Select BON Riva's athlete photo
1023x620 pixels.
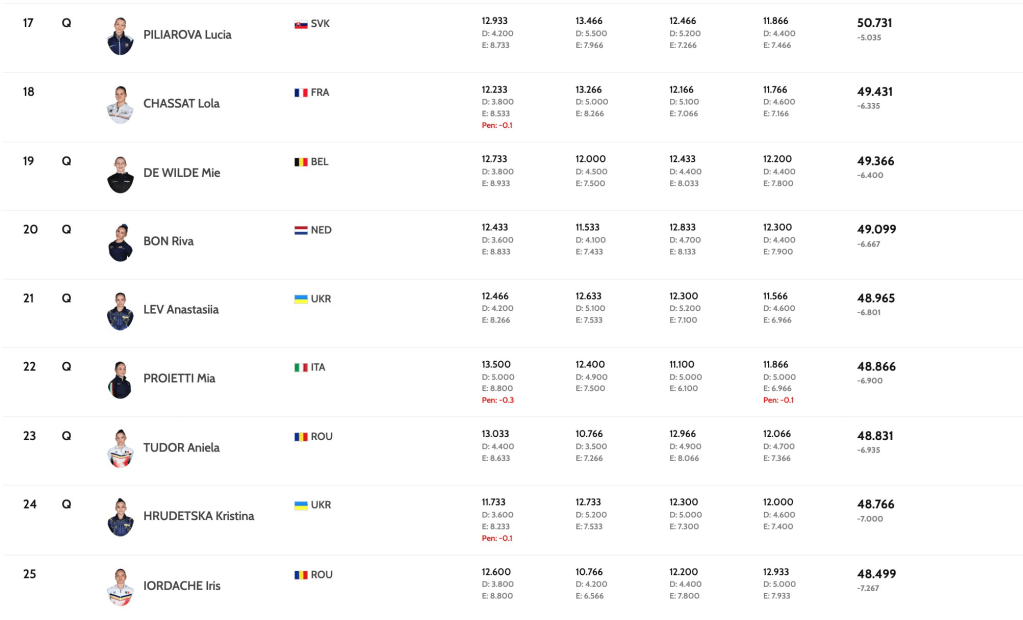tap(120, 243)
